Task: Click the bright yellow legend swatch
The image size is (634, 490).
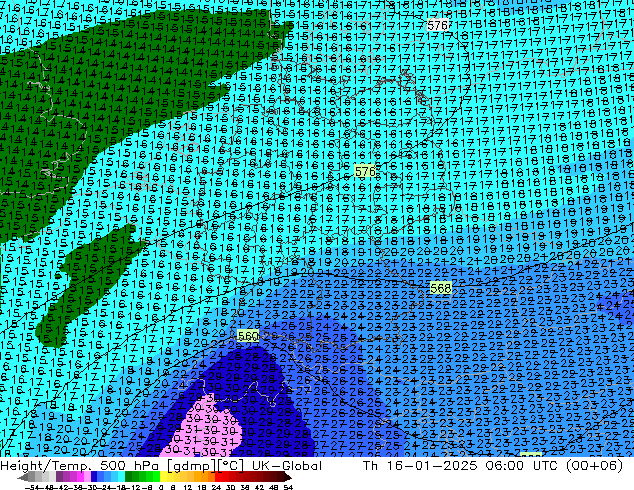Action: [163, 477]
